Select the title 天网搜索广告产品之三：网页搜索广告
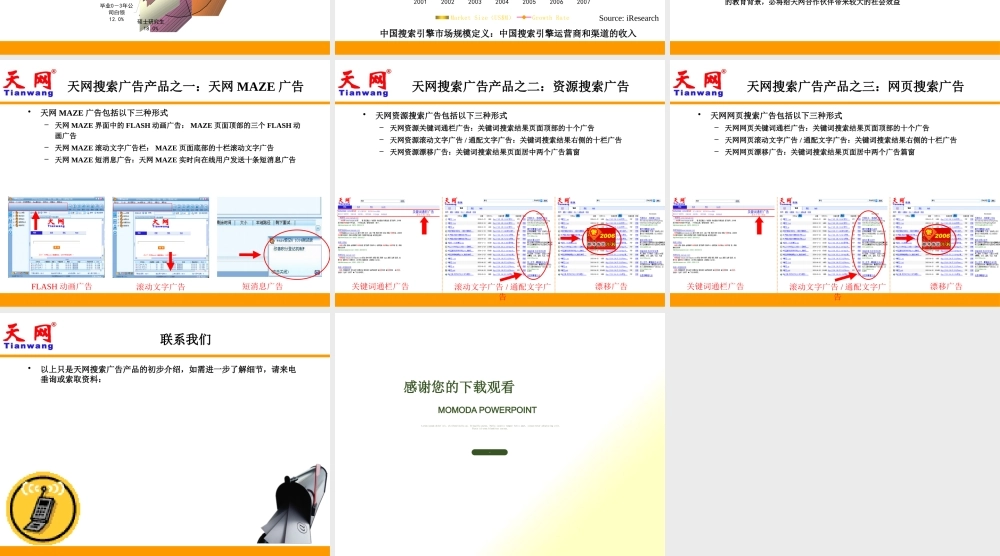The image size is (1000, 556). click(x=855, y=86)
